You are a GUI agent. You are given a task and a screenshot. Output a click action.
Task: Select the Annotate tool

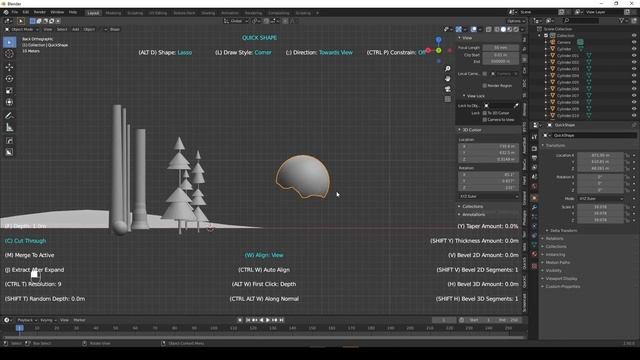point(9,116)
